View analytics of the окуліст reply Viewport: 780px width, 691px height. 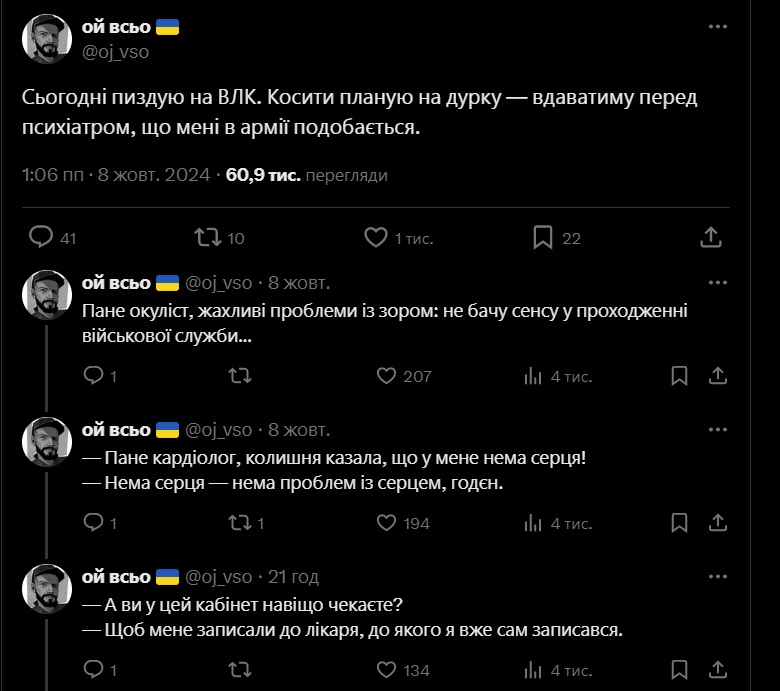click(x=533, y=376)
